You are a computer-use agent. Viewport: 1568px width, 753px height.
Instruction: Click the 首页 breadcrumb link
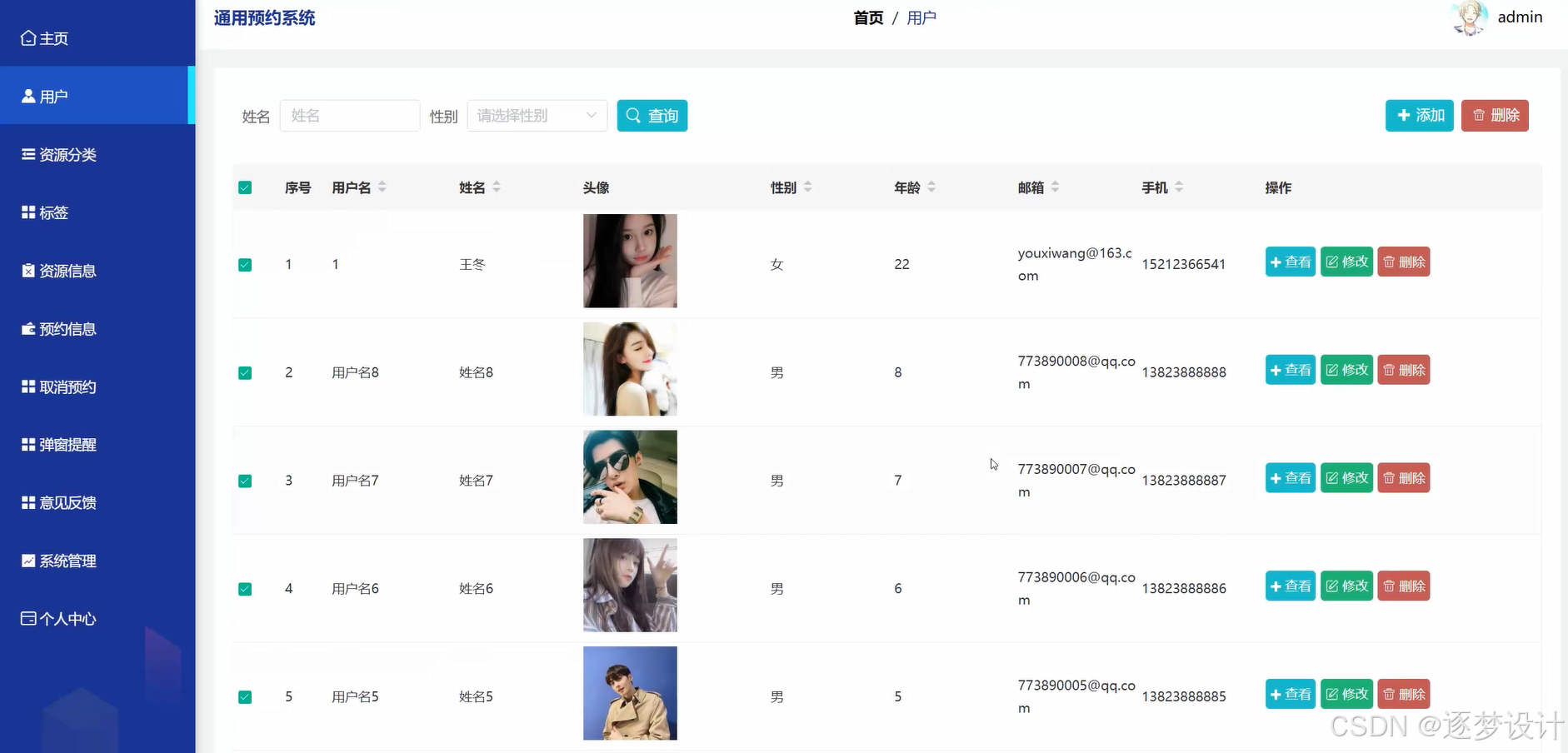868,17
